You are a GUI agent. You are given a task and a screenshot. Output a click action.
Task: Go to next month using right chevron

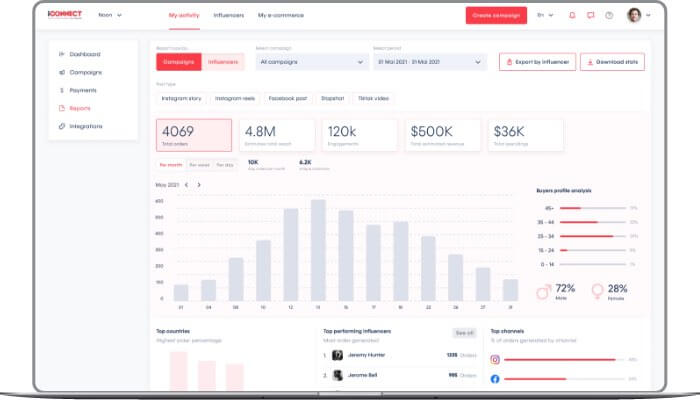(199, 185)
